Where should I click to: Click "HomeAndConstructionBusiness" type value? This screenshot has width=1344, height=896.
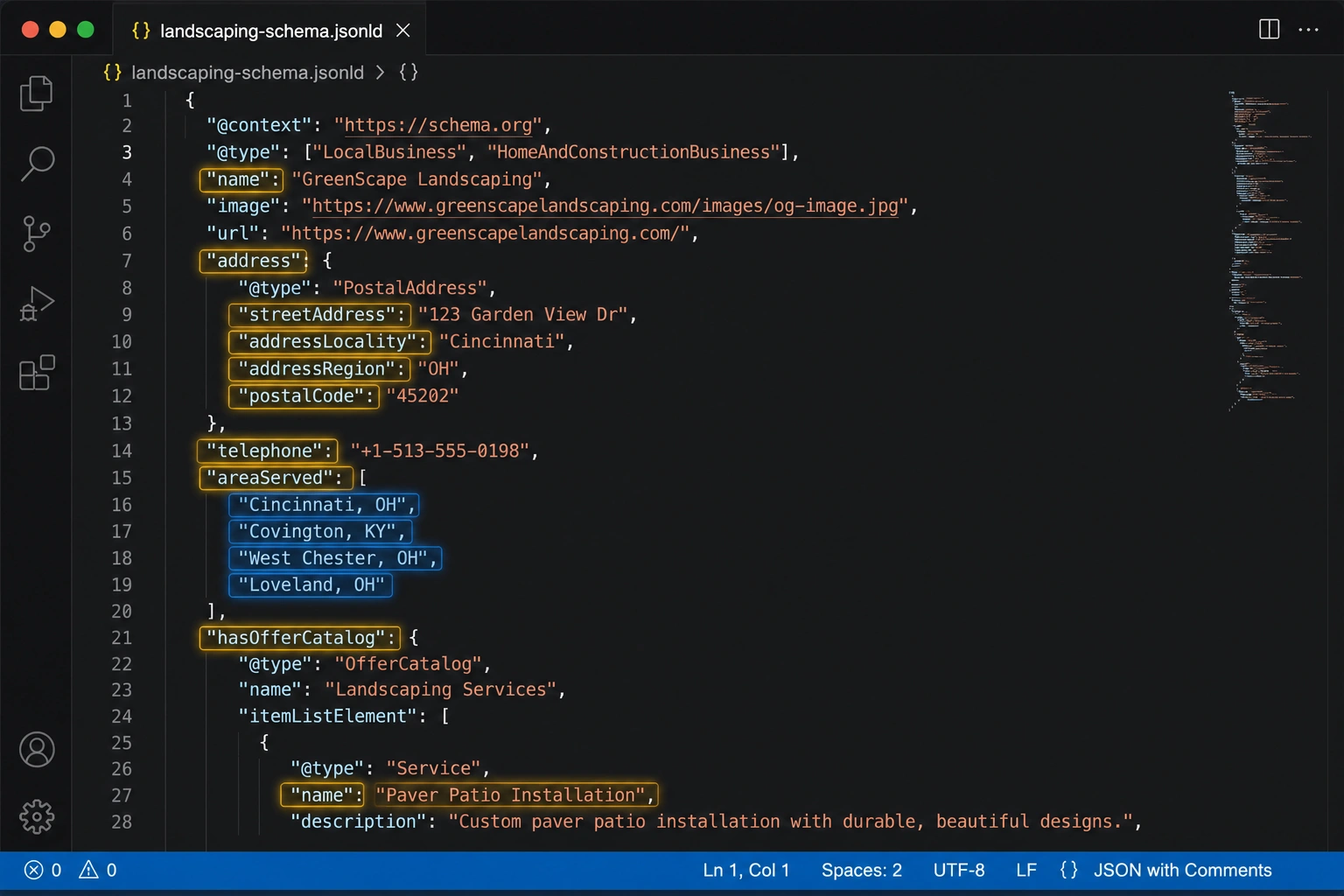633,152
